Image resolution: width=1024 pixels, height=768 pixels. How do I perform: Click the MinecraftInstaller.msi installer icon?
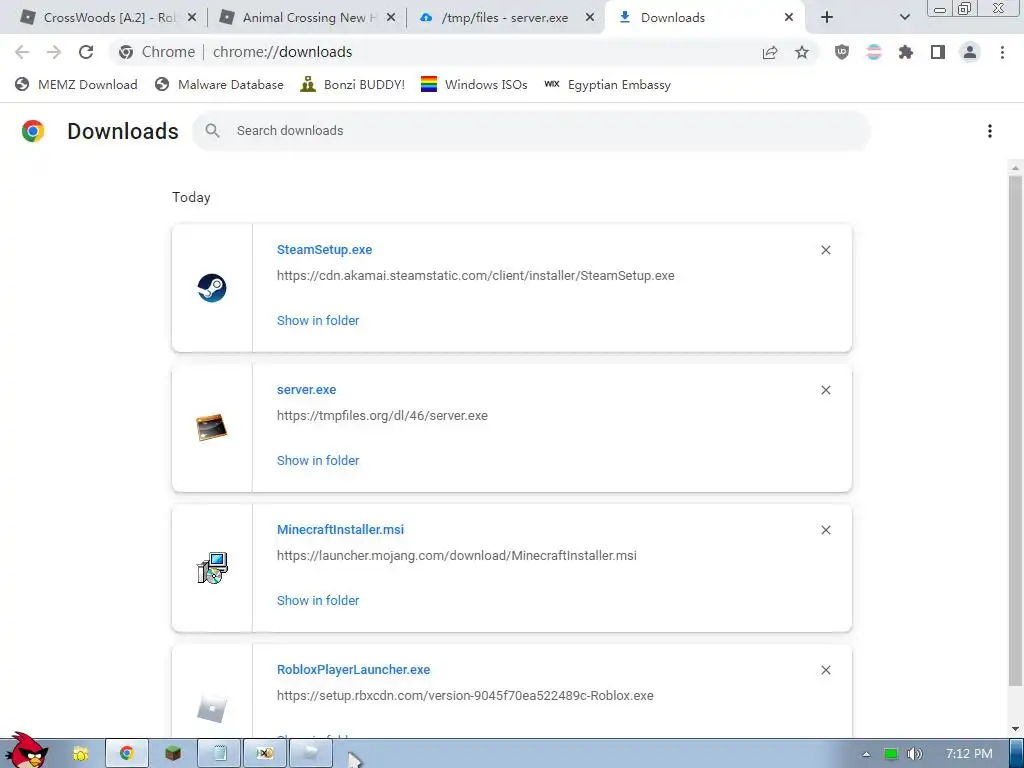[x=212, y=568]
